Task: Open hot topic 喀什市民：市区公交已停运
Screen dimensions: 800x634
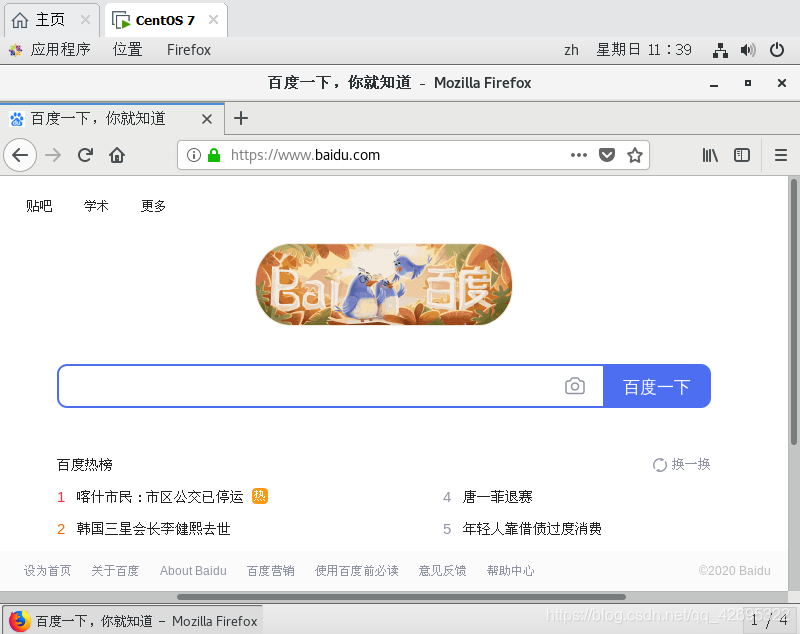Action: [160, 497]
